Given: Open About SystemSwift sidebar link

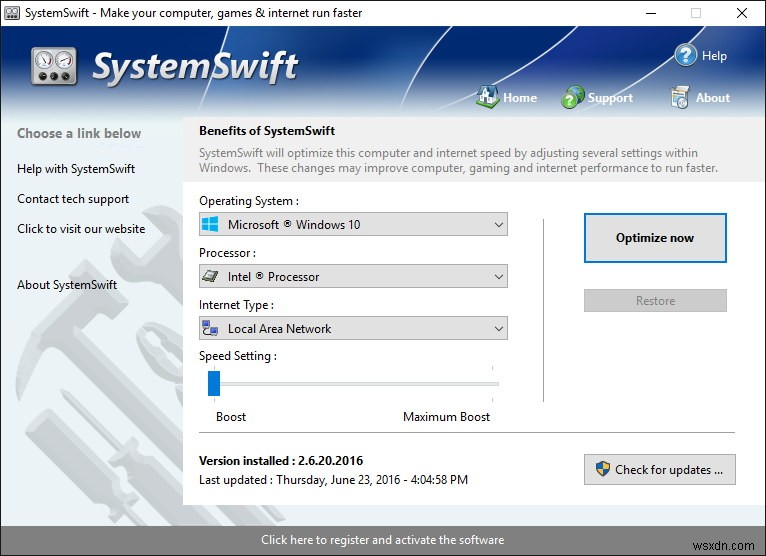Looking at the screenshot, I should (x=67, y=285).
